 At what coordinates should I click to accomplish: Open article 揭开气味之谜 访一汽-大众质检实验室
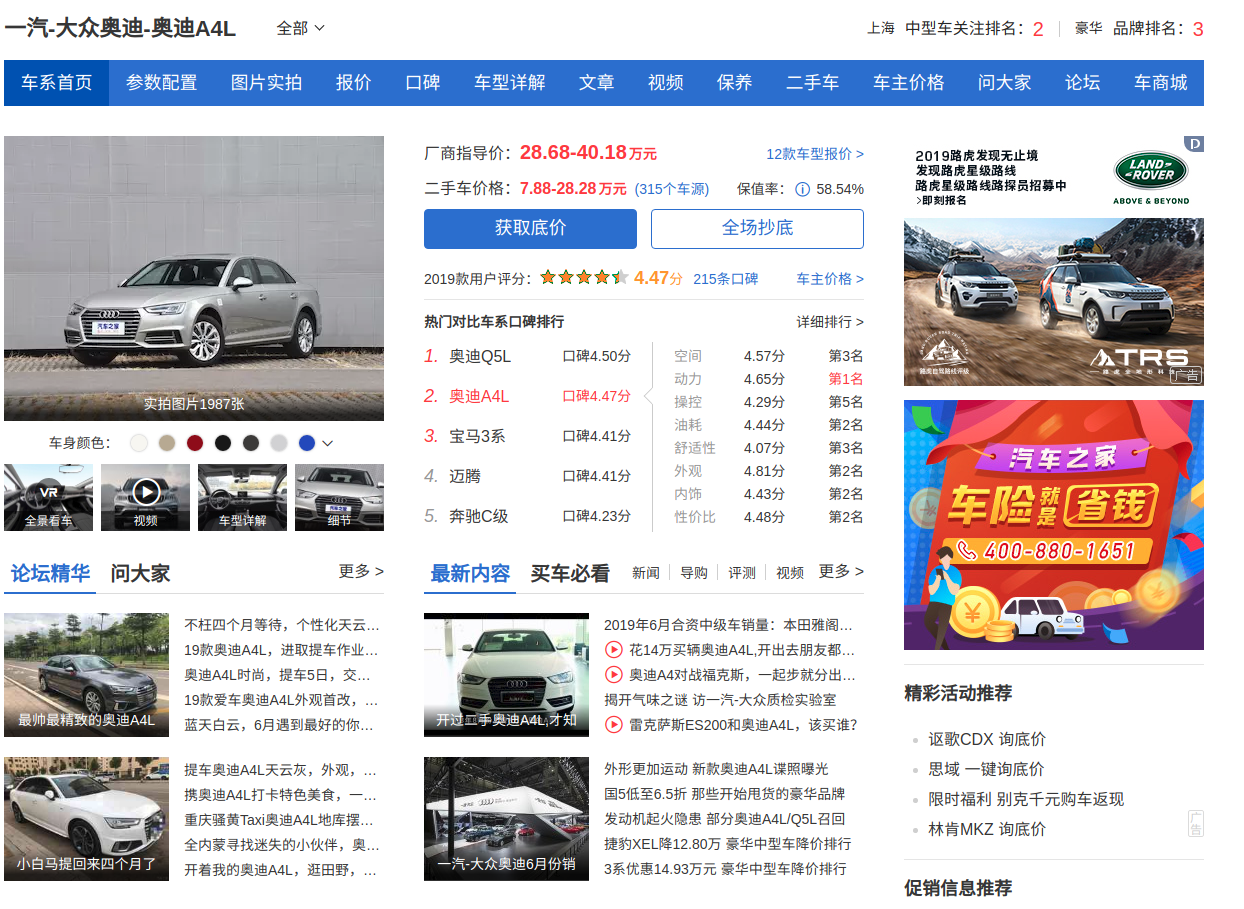[x=720, y=700]
